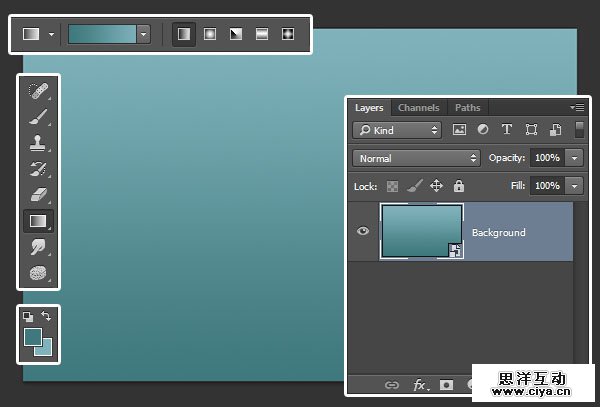This screenshot has width=600, height=407.
Task: Switch to the Channels tab
Action: (418, 108)
